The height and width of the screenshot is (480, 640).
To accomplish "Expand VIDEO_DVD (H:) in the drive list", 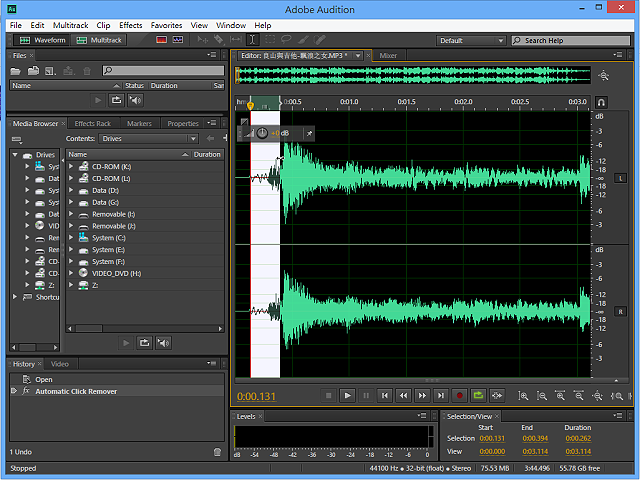I will pyautogui.click(x=71, y=273).
